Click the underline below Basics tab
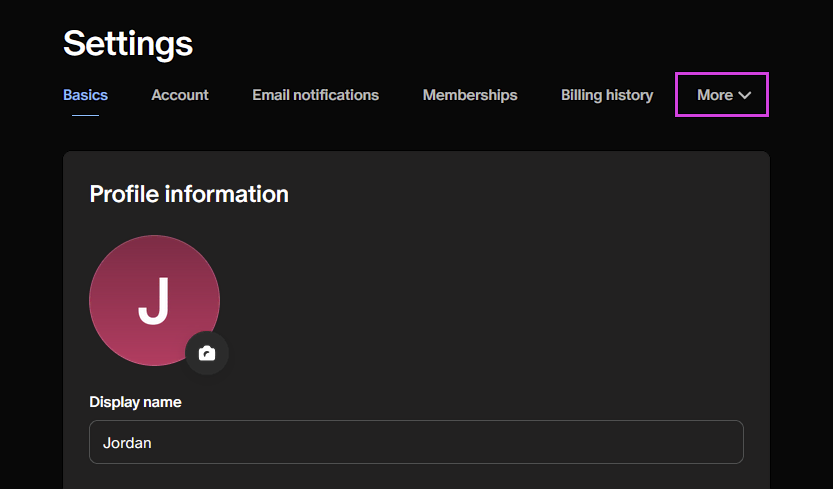This screenshot has height=489, width=833. pyautogui.click(x=85, y=114)
